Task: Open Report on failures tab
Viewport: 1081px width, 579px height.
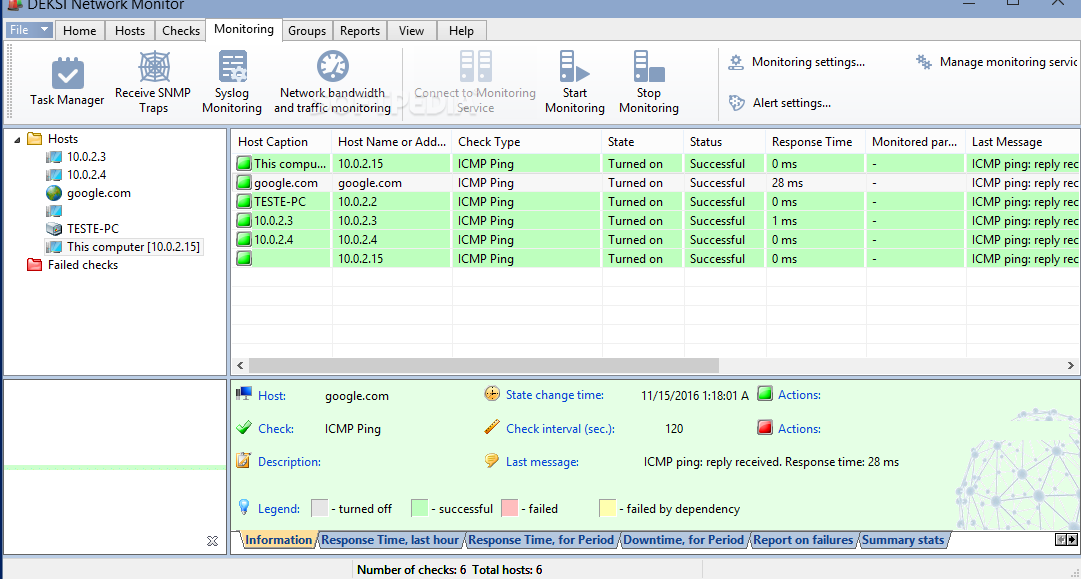Action: click(x=803, y=540)
